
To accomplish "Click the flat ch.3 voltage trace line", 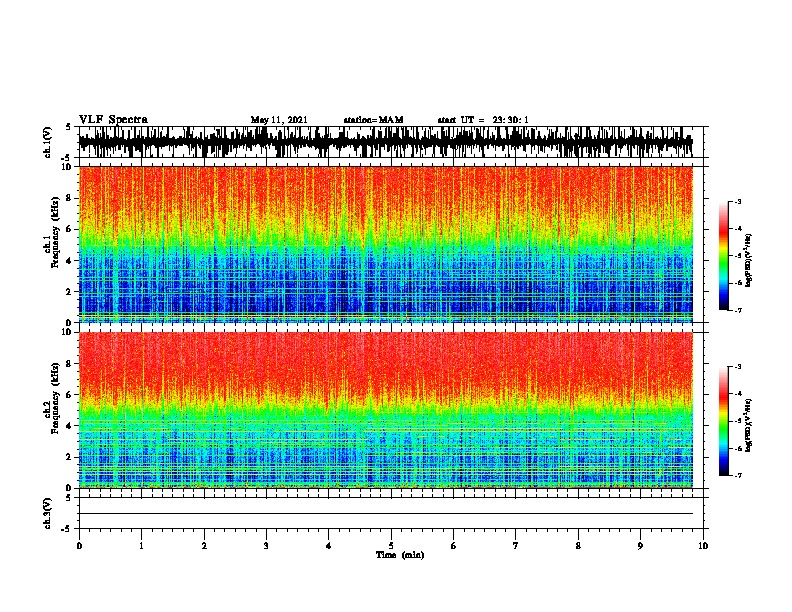I will coord(386,514).
